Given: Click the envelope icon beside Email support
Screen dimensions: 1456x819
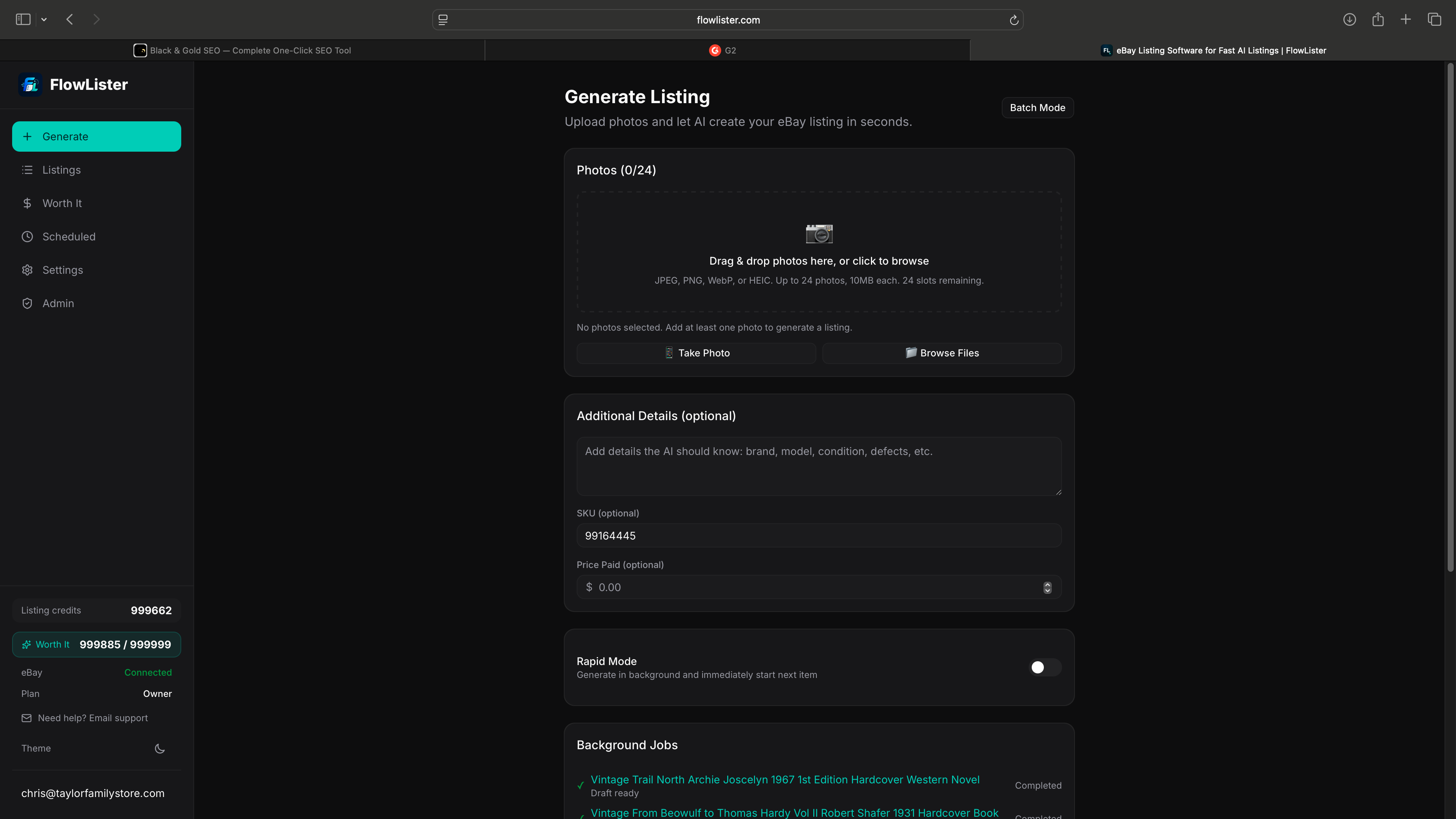Looking at the screenshot, I should (x=27, y=719).
